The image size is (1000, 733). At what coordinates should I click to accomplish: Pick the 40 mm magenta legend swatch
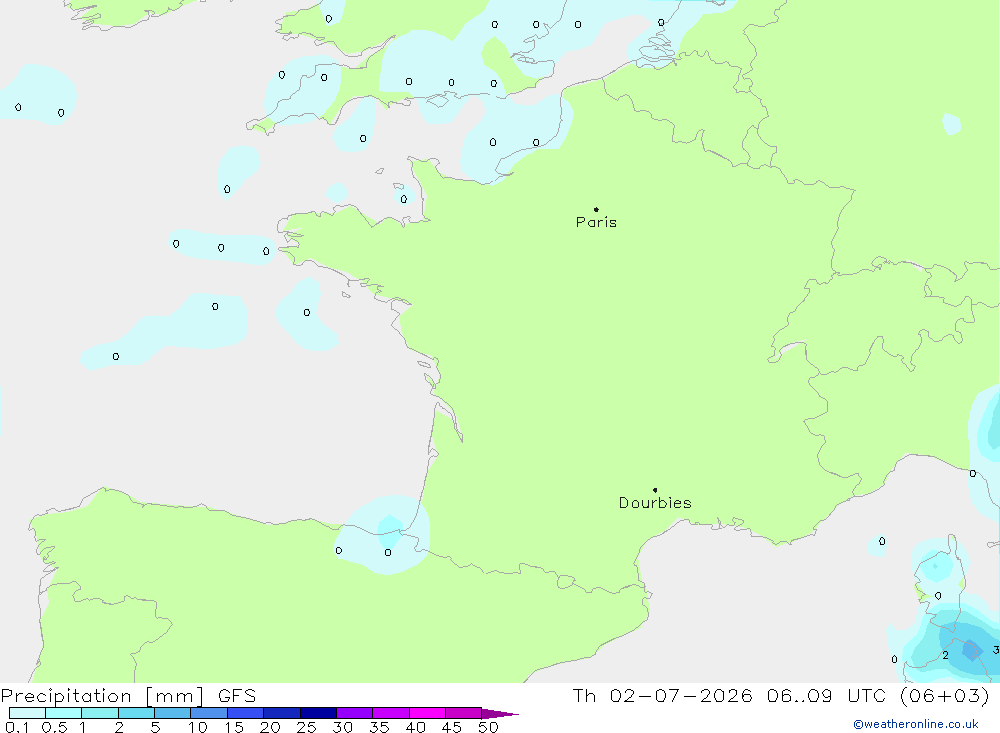427,713
